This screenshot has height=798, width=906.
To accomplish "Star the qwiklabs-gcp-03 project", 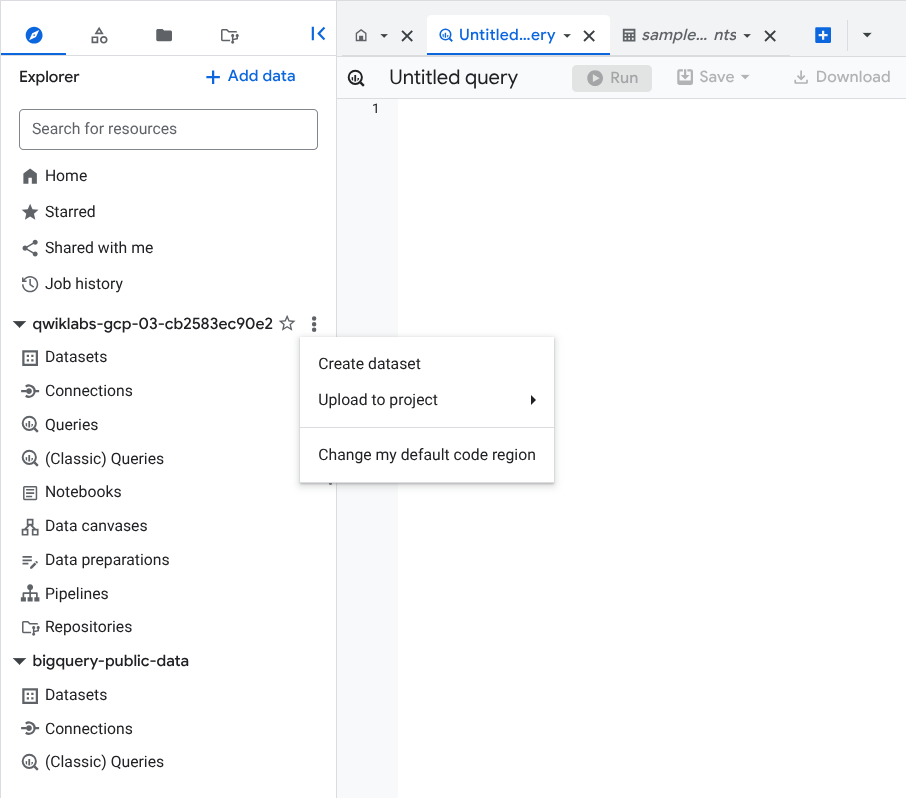I will tap(287, 323).
